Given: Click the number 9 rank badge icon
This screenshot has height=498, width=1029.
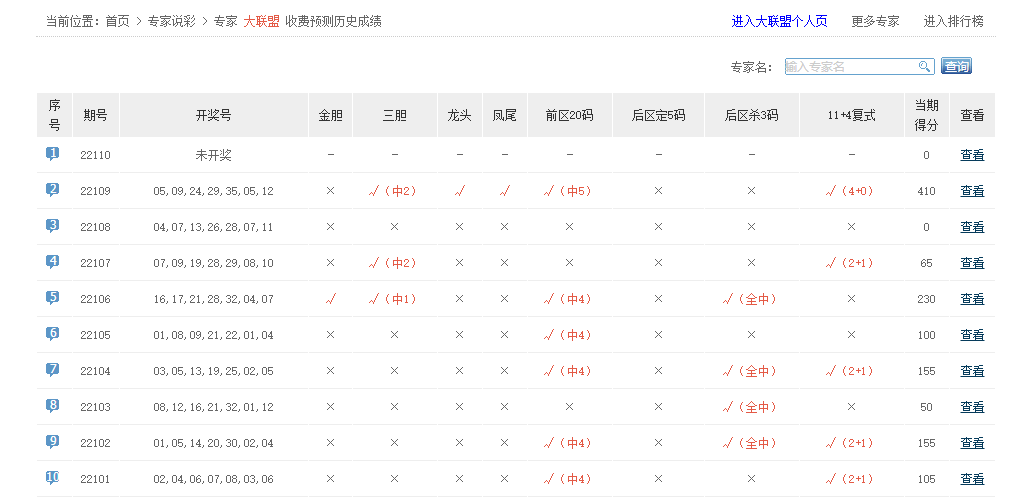Looking at the screenshot, I should [52, 442].
